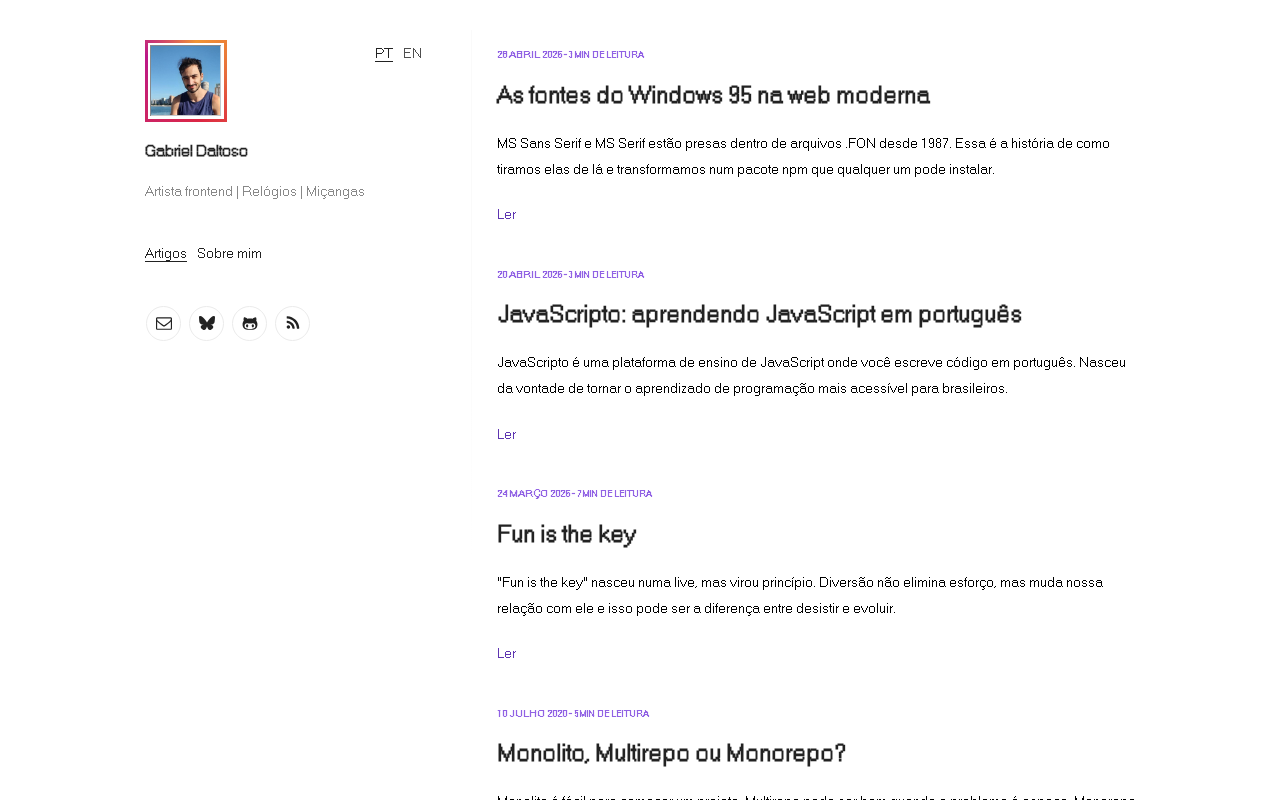The height and width of the screenshot is (800, 1280).
Task: Switch language to EN
Action: (412, 53)
